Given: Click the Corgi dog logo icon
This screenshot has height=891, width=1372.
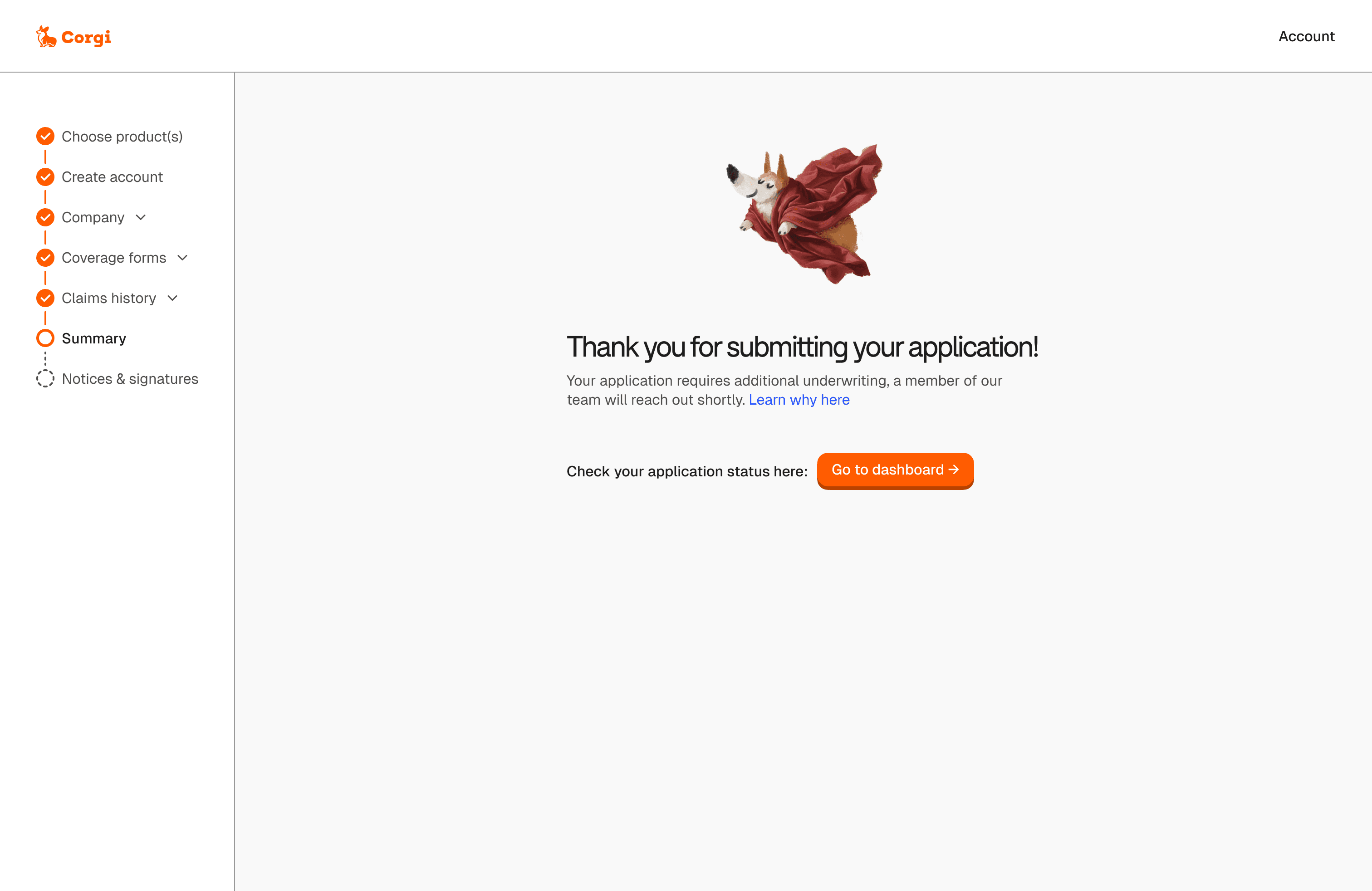Looking at the screenshot, I should [x=46, y=36].
